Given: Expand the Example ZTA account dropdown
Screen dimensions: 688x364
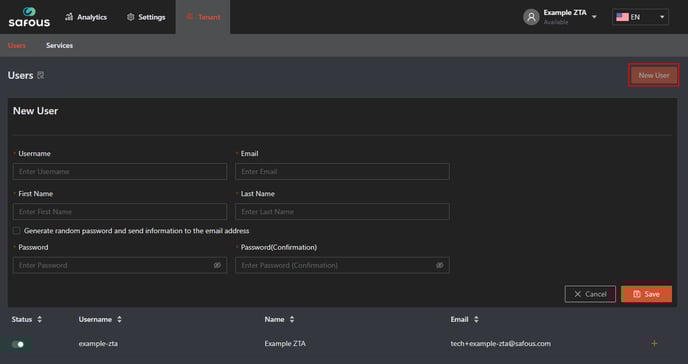Looking at the screenshot, I should [x=594, y=17].
